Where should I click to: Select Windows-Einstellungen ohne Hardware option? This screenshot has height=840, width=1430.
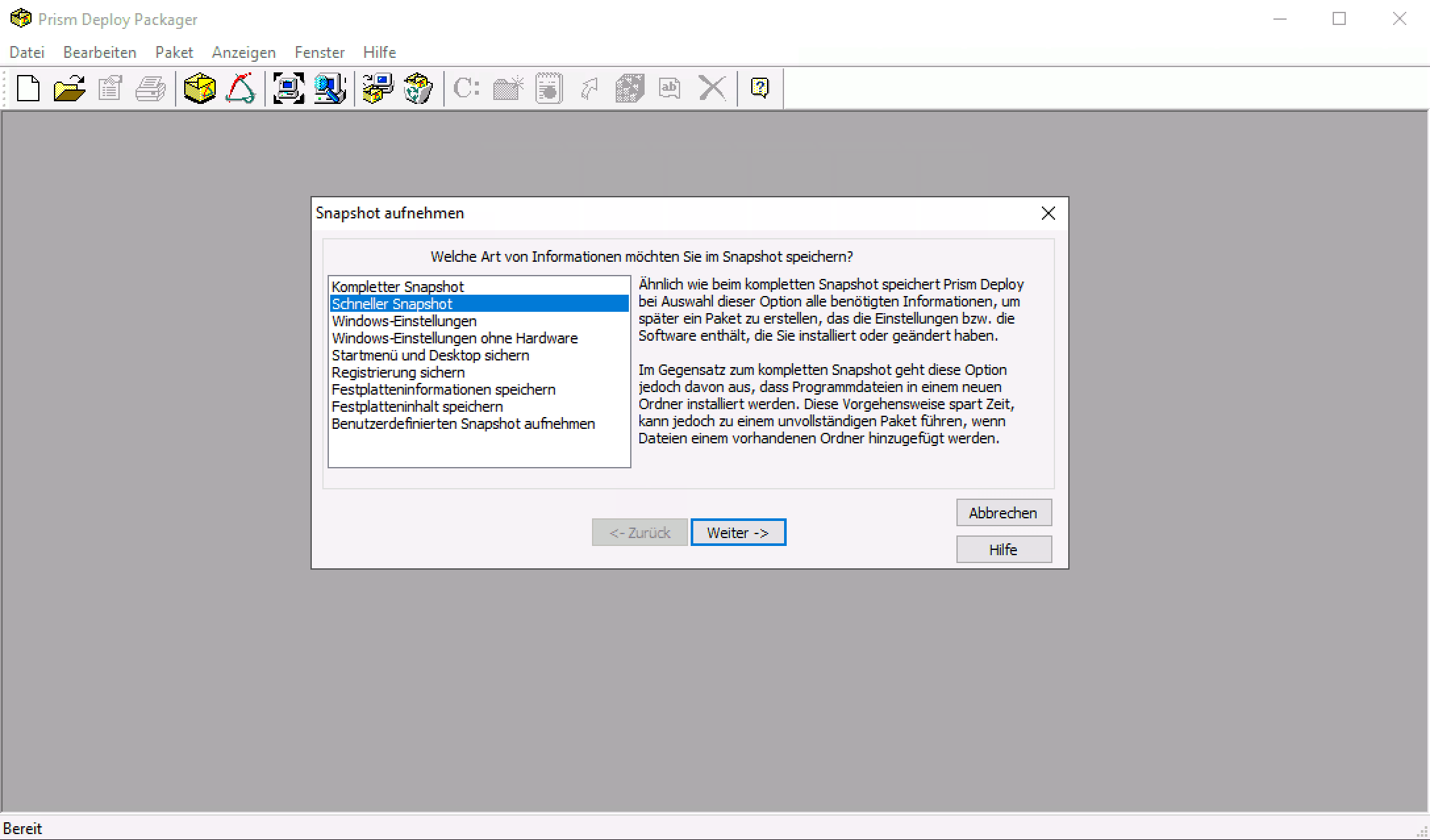(x=455, y=338)
